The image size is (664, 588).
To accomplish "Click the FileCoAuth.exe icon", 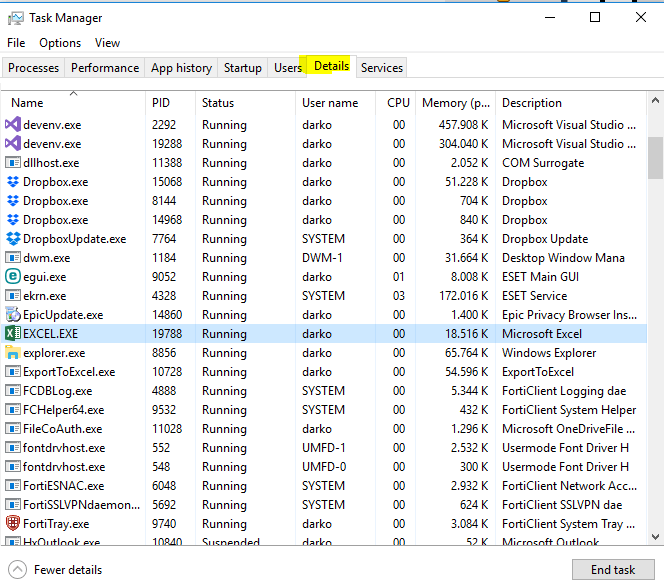I will coord(13,428).
